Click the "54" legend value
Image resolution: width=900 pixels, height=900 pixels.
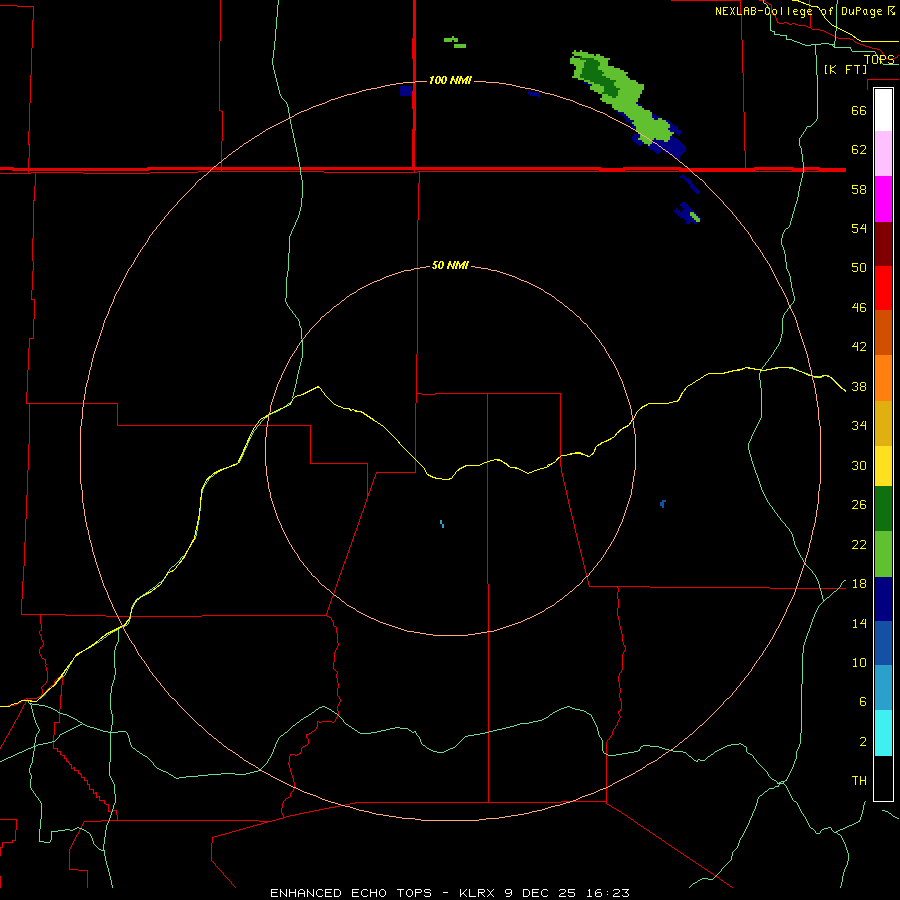tap(859, 228)
